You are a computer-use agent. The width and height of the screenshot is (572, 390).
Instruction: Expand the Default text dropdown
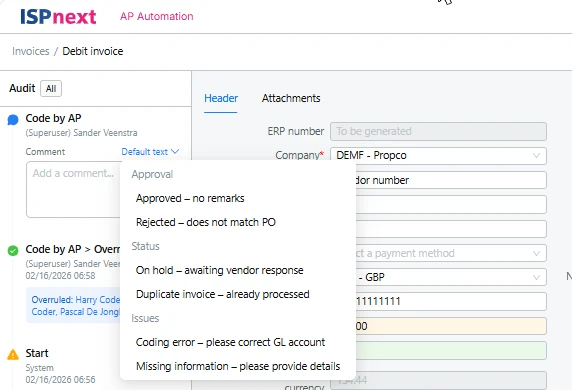tap(150, 152)
